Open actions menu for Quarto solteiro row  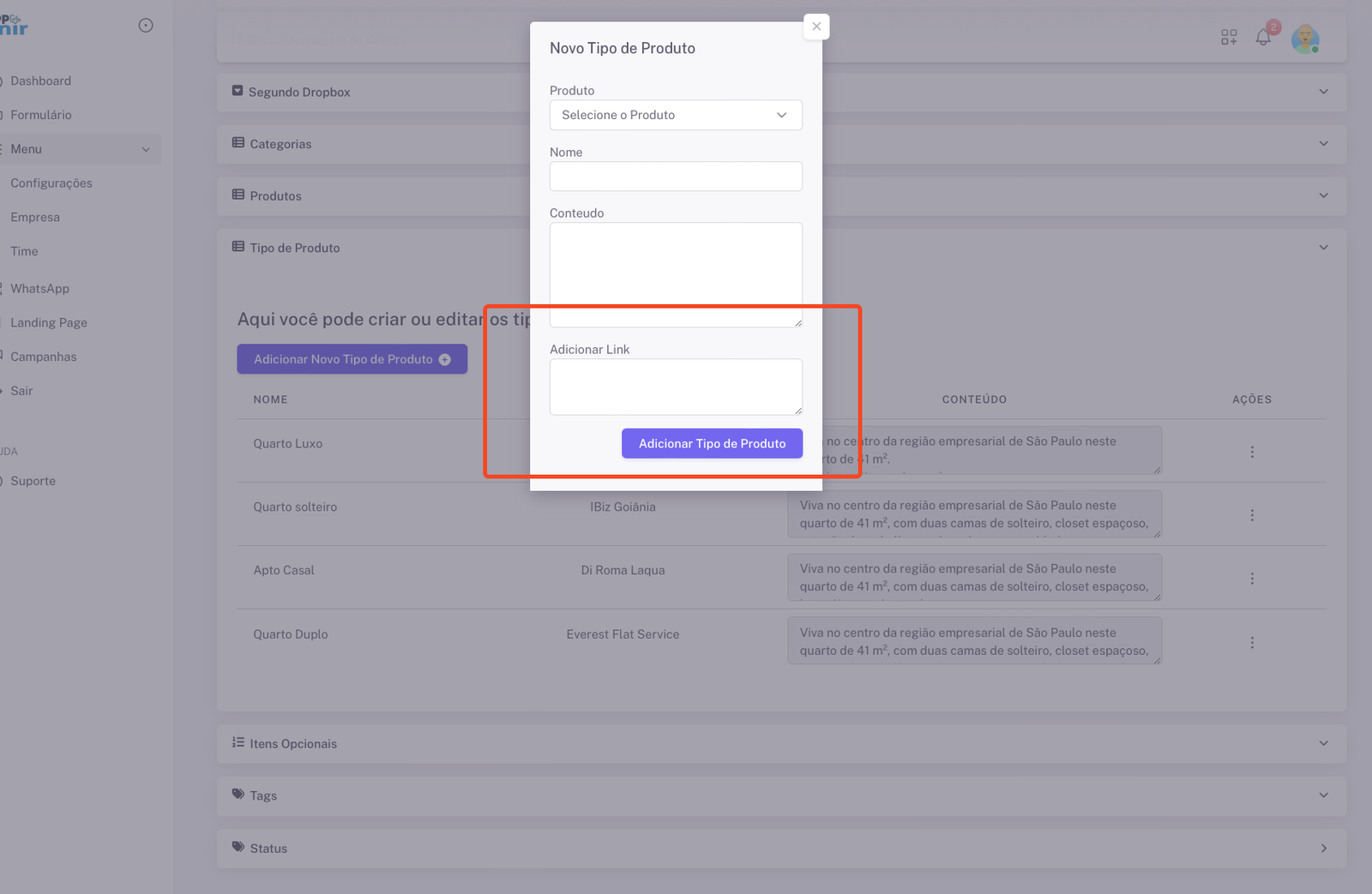pyautogui.click(x=1252, y=515)
